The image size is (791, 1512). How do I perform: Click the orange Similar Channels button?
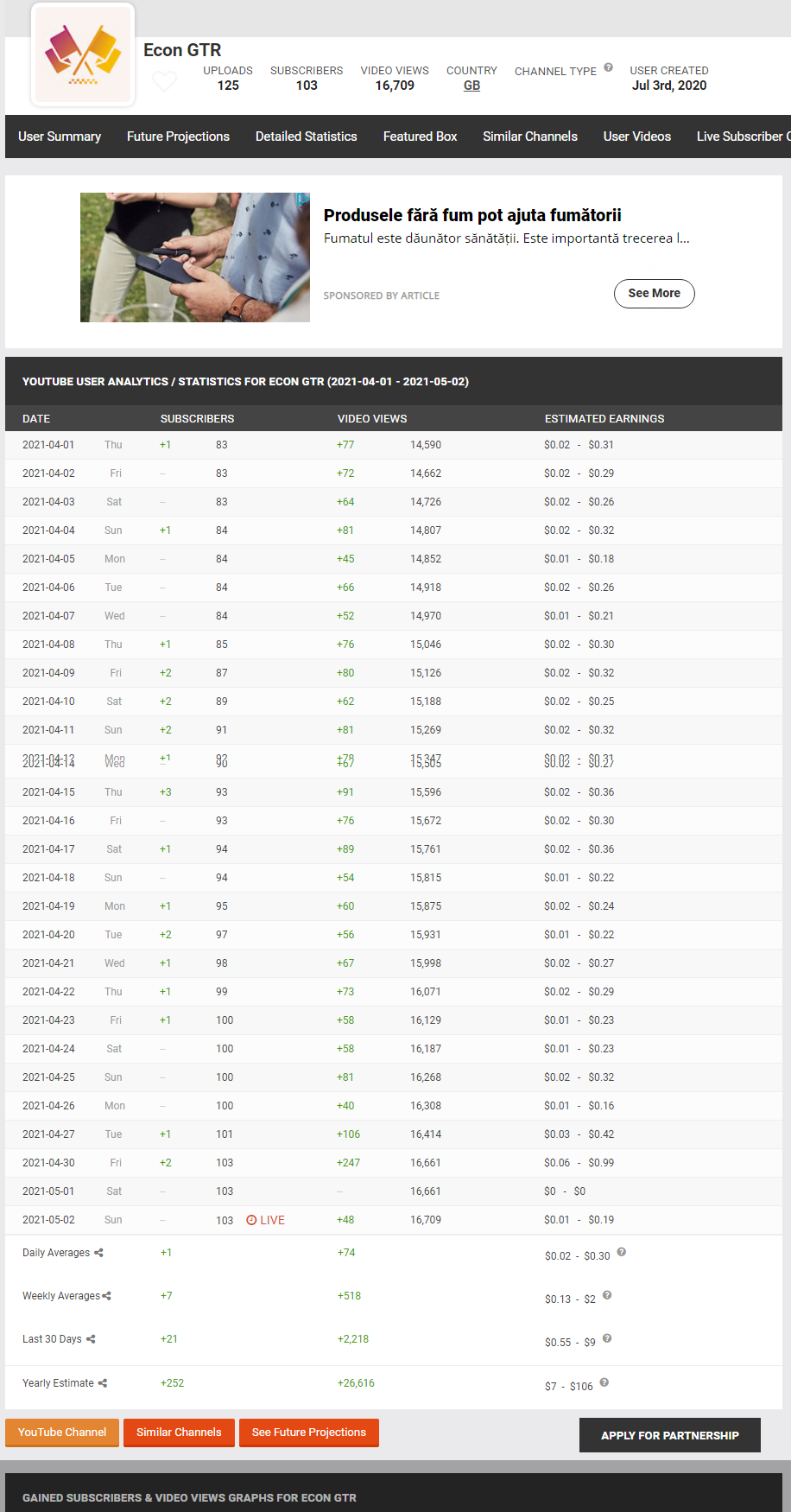click(179, 1433)
